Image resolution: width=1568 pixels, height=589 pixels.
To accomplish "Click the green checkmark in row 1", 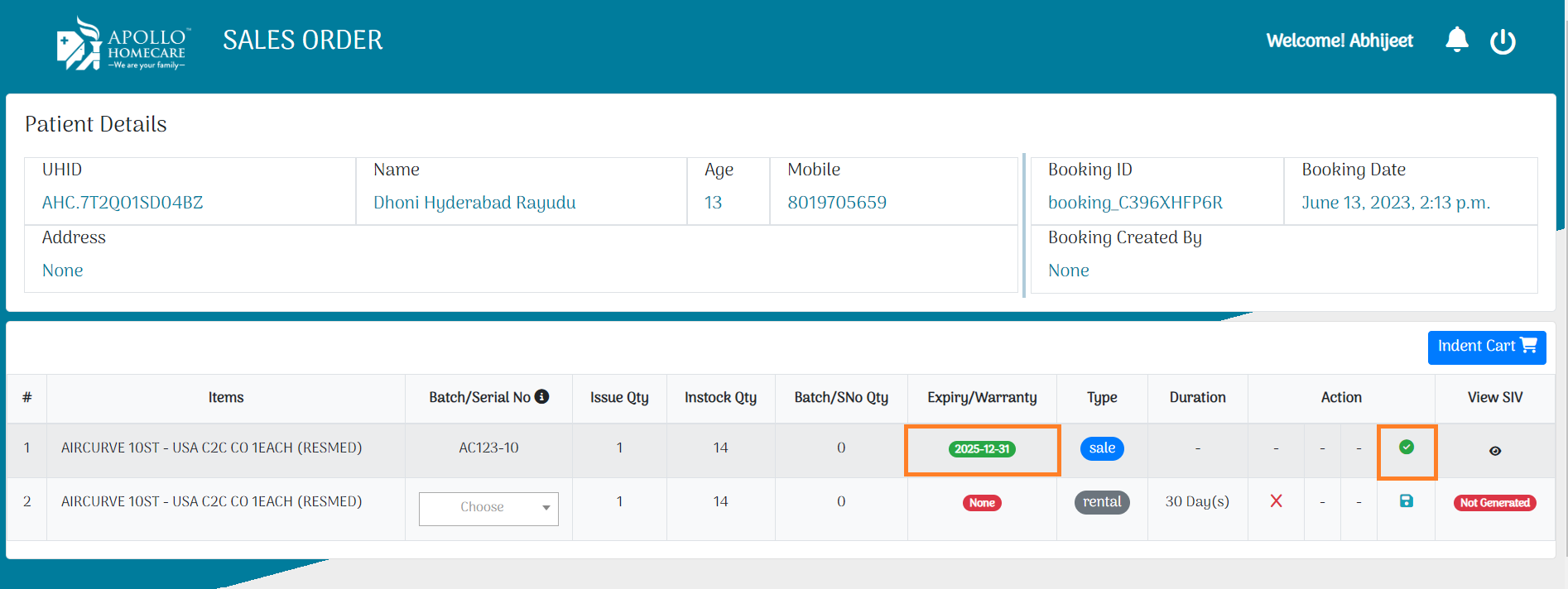I will click(1406, 448).
